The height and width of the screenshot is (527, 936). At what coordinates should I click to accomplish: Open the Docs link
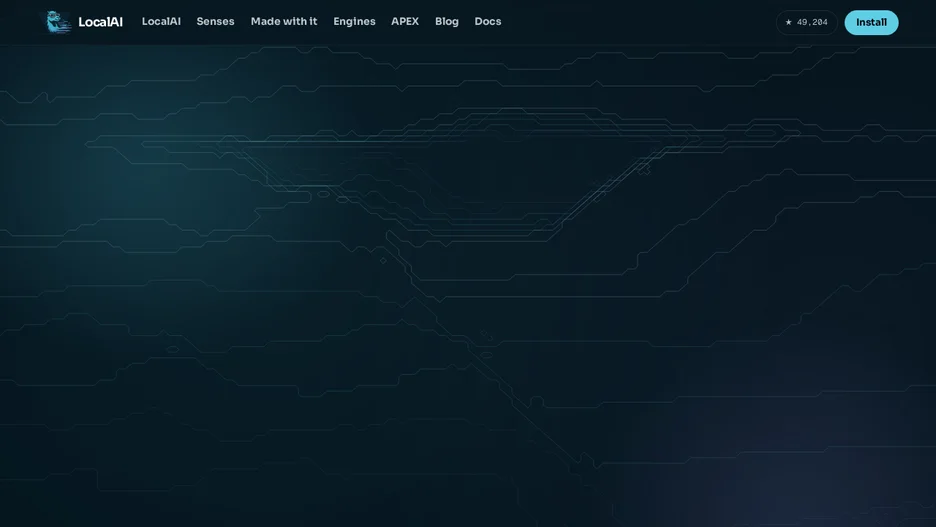pyautogui.click(x=488, y=21)
